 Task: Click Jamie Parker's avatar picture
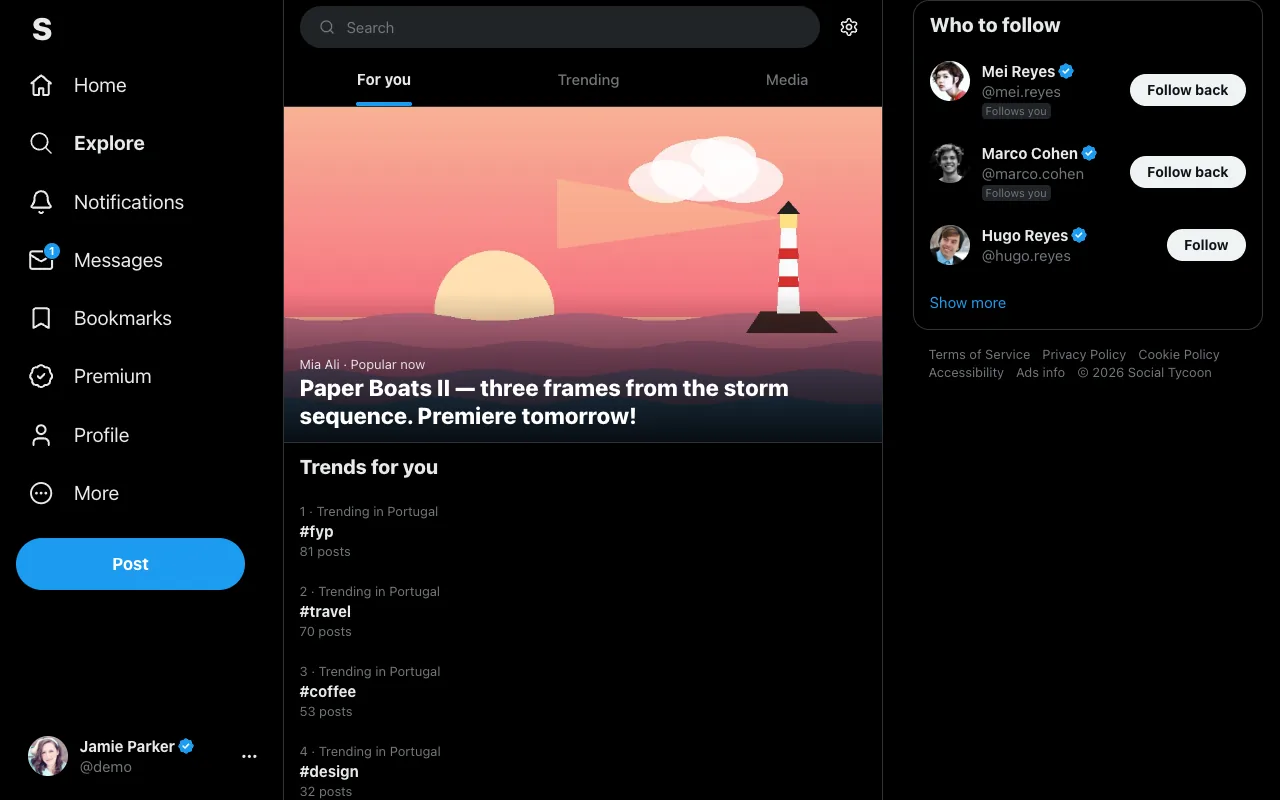pyautogui.click(x=48, y=757)
